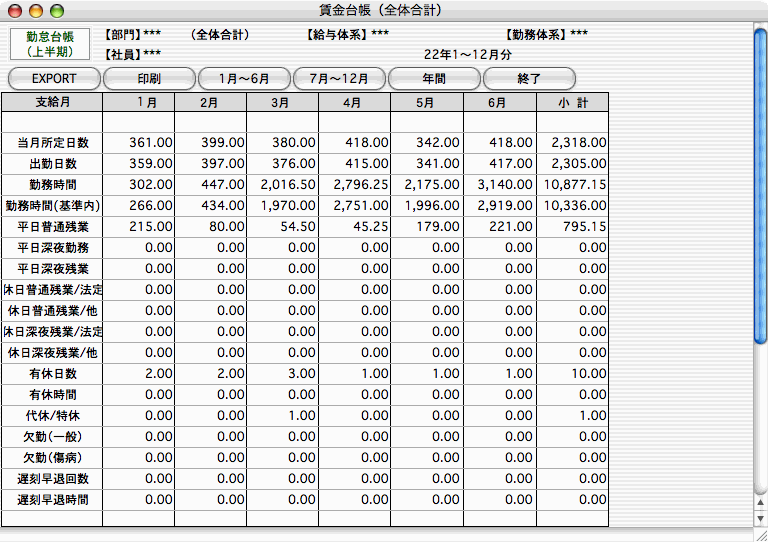
Task: Click the window resize grip corner
Action: tap(760, 535)
